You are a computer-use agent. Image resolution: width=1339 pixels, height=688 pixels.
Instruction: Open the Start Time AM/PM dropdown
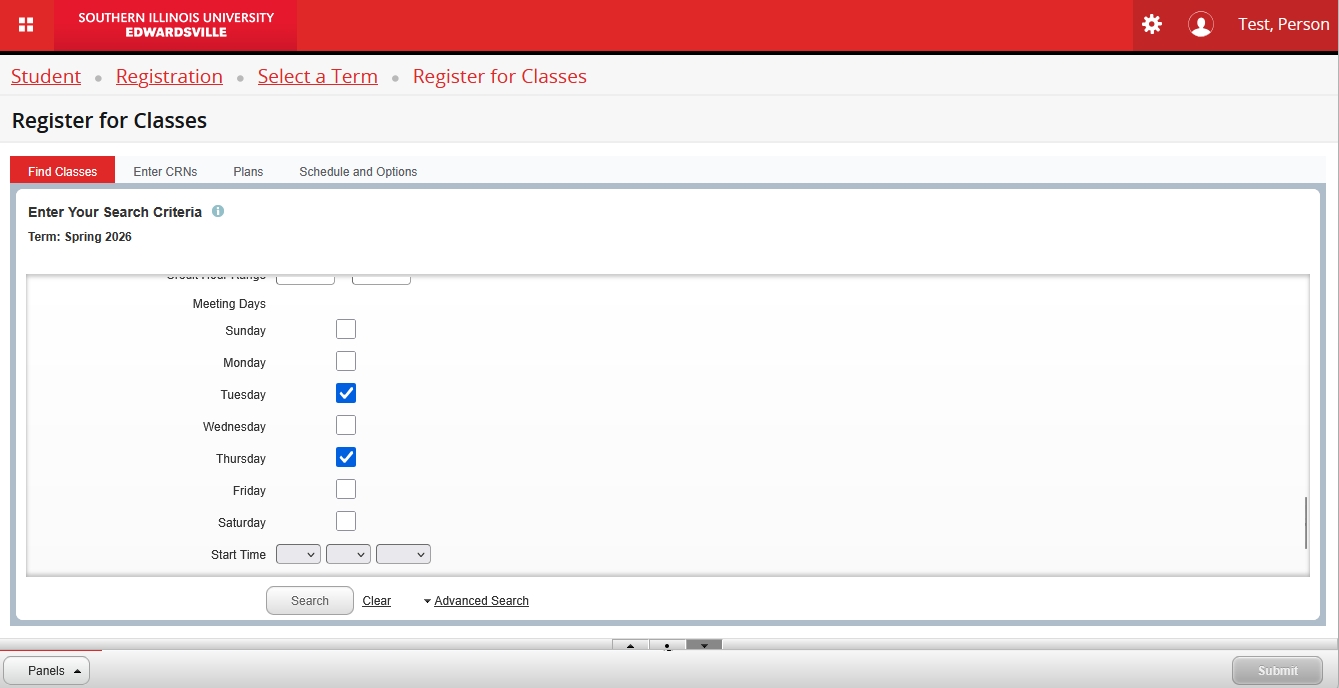(x=403, y=554)
